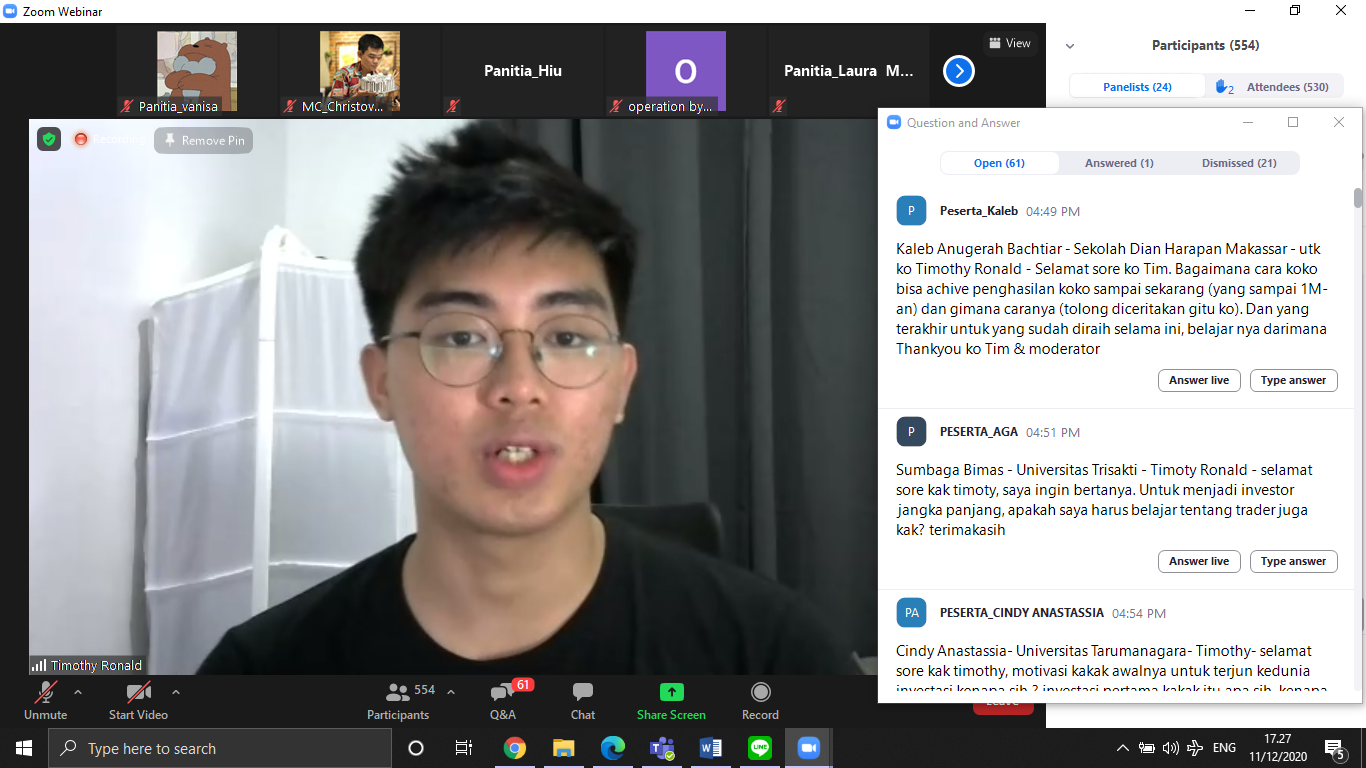Click the Start Video camera icon
This screenshot has width=1366, height=768.
click(138, 692)
